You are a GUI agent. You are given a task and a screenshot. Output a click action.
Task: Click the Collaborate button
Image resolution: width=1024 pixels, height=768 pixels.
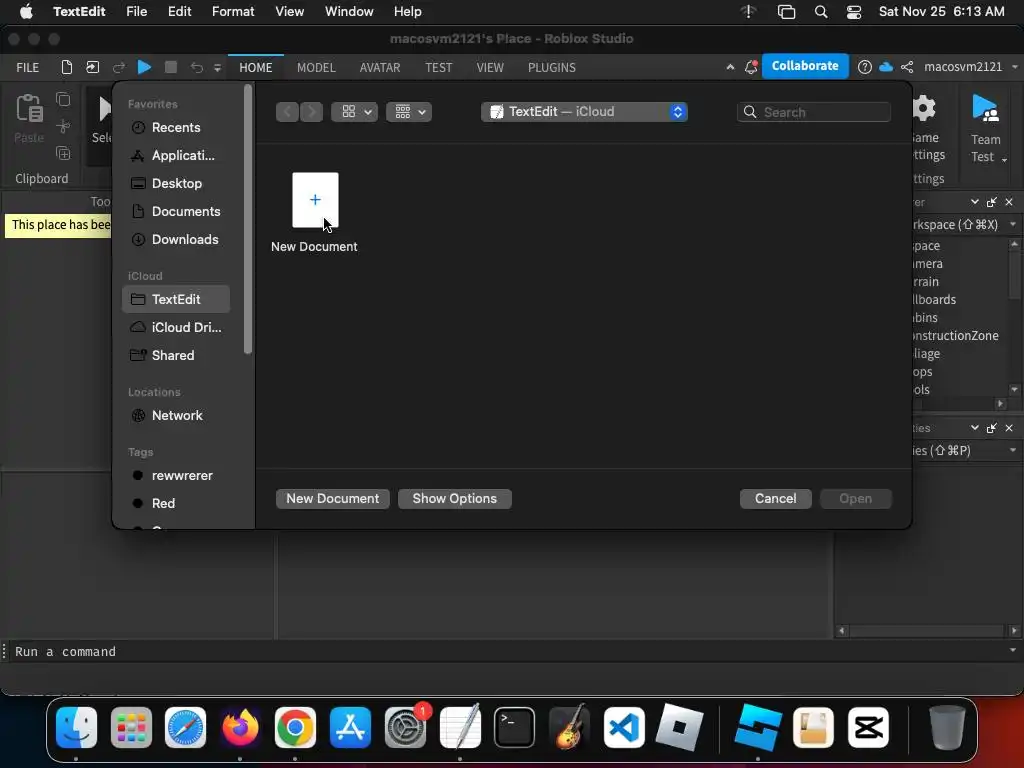point(805,66)
